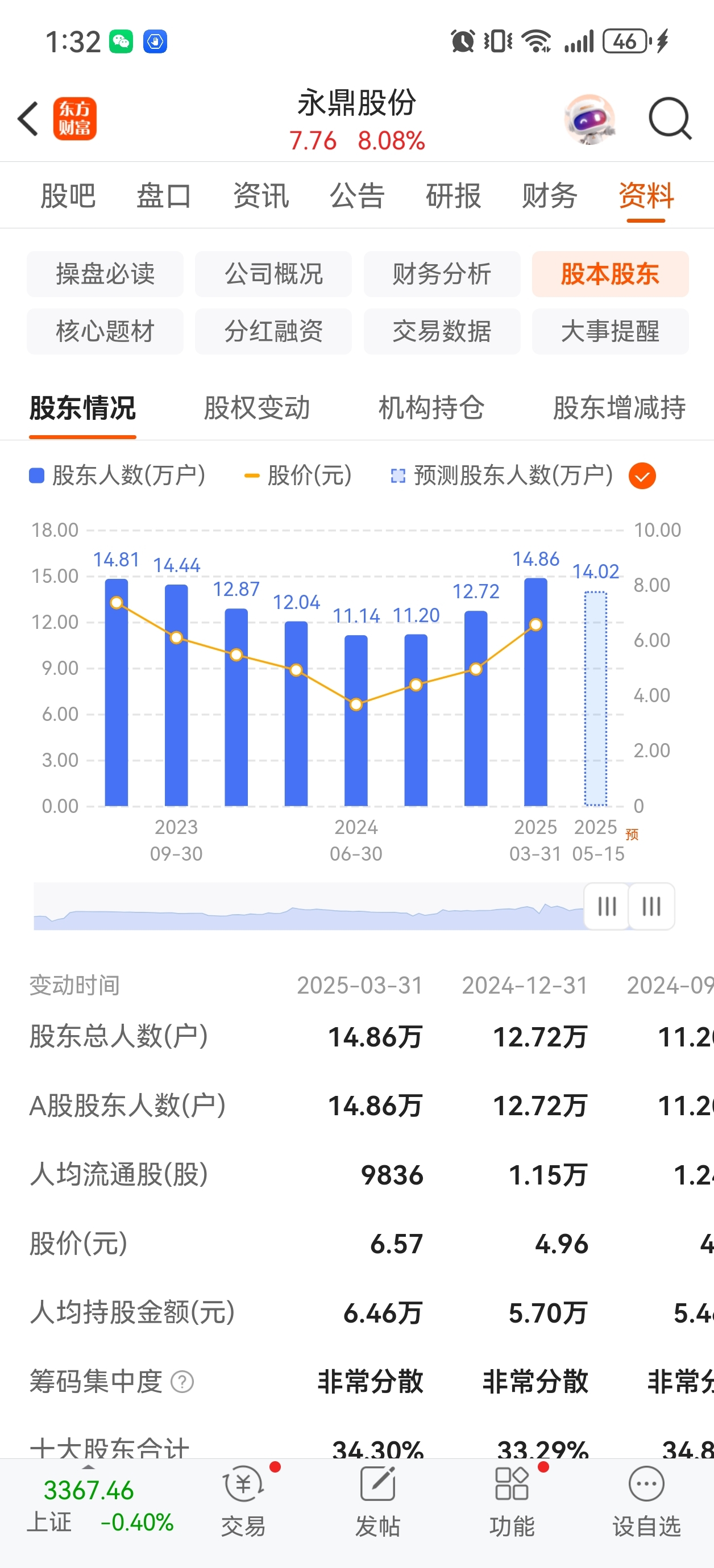
Task: Tap the 11.14 bar for 2024-06-30
Action: click(356, 721)
